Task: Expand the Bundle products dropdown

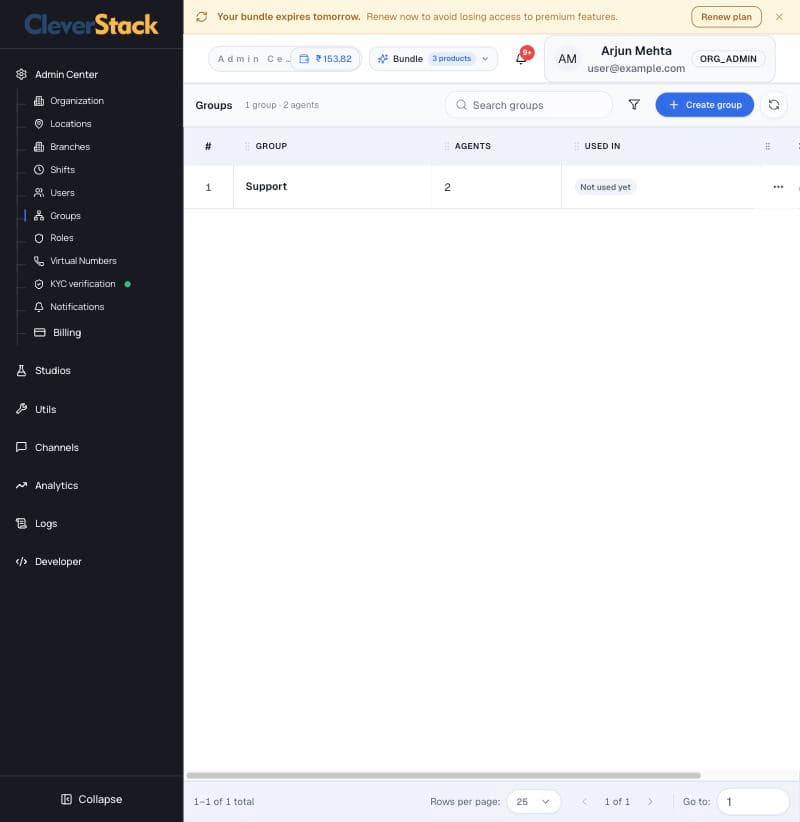Action: click(x=485, y=59)
